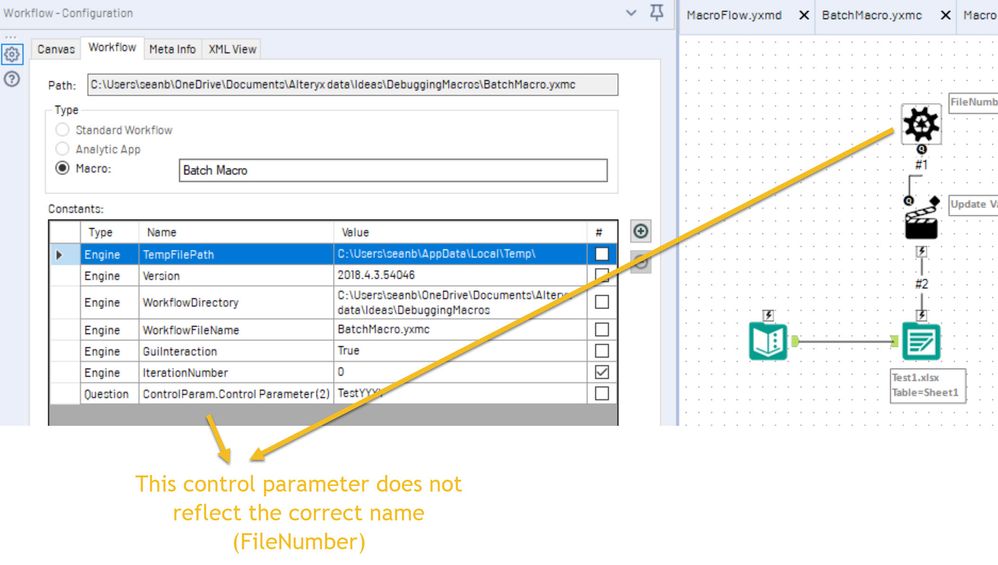Image resolution: width=998 pixels, height=565 pixels.
Task: Close the BatchMacro.yxmc tab
Action: [x=945, y=15]
